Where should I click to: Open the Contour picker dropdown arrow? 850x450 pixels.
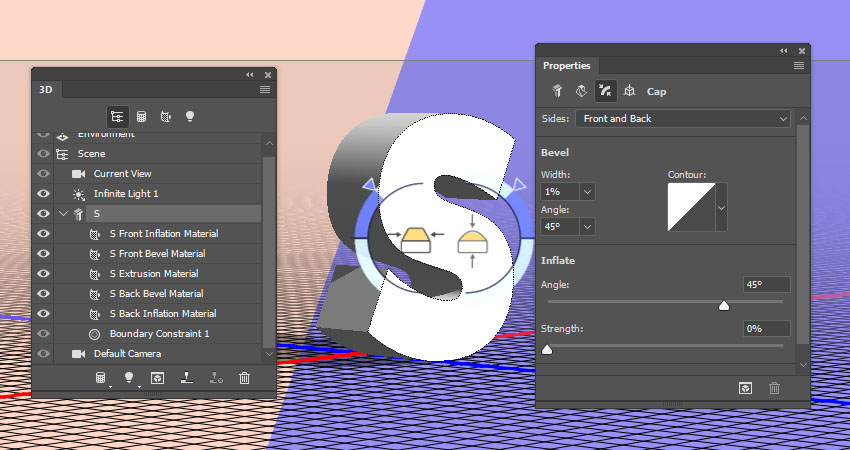(x=721, y=208)
